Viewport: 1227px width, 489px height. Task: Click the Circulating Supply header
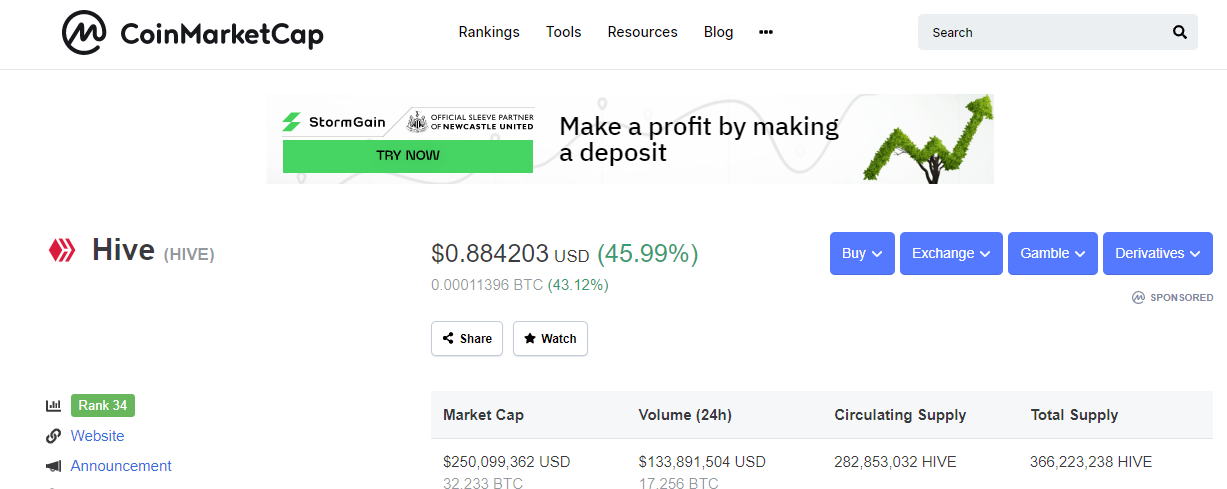(900, 415)
